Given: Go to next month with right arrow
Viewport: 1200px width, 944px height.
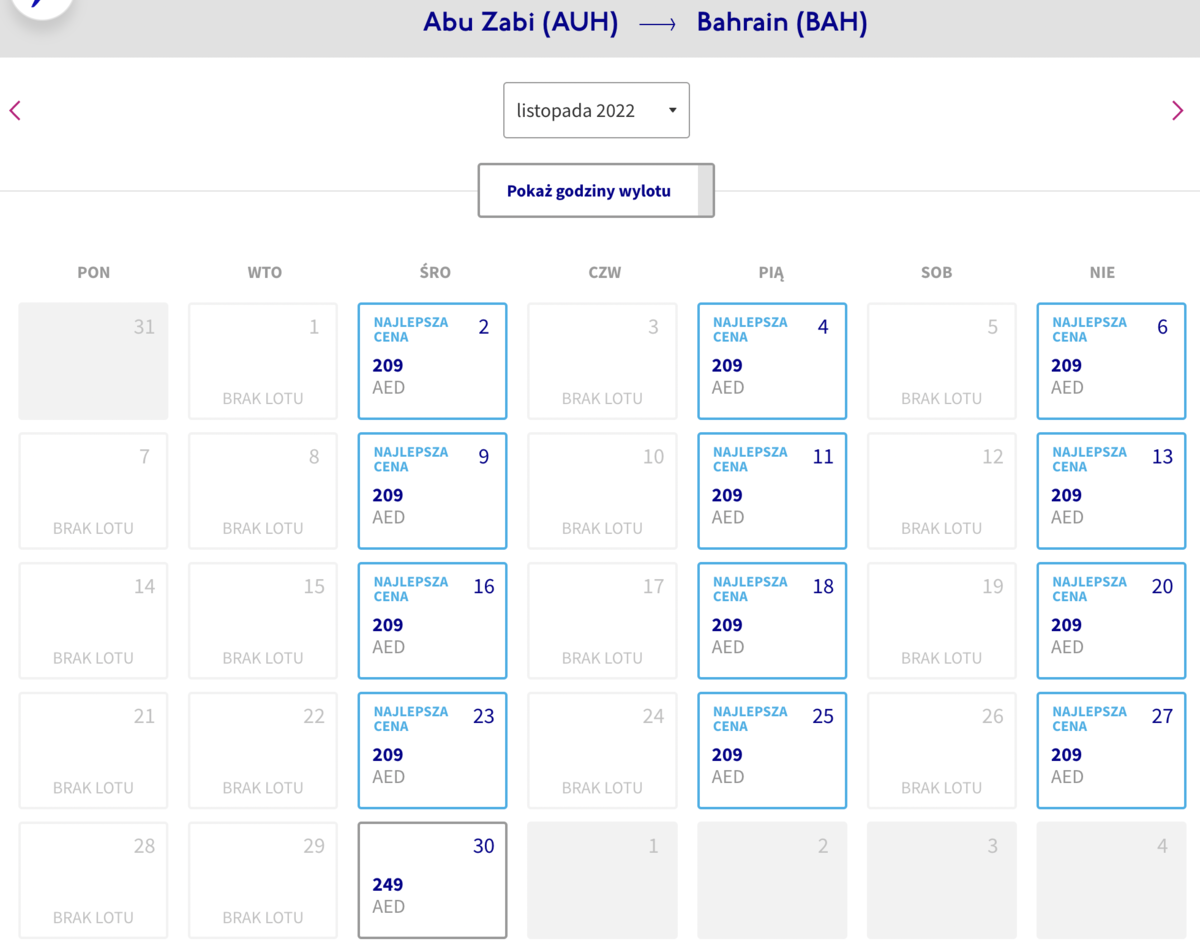Looking at the screenshot, I should click(x=1177, y=111).
